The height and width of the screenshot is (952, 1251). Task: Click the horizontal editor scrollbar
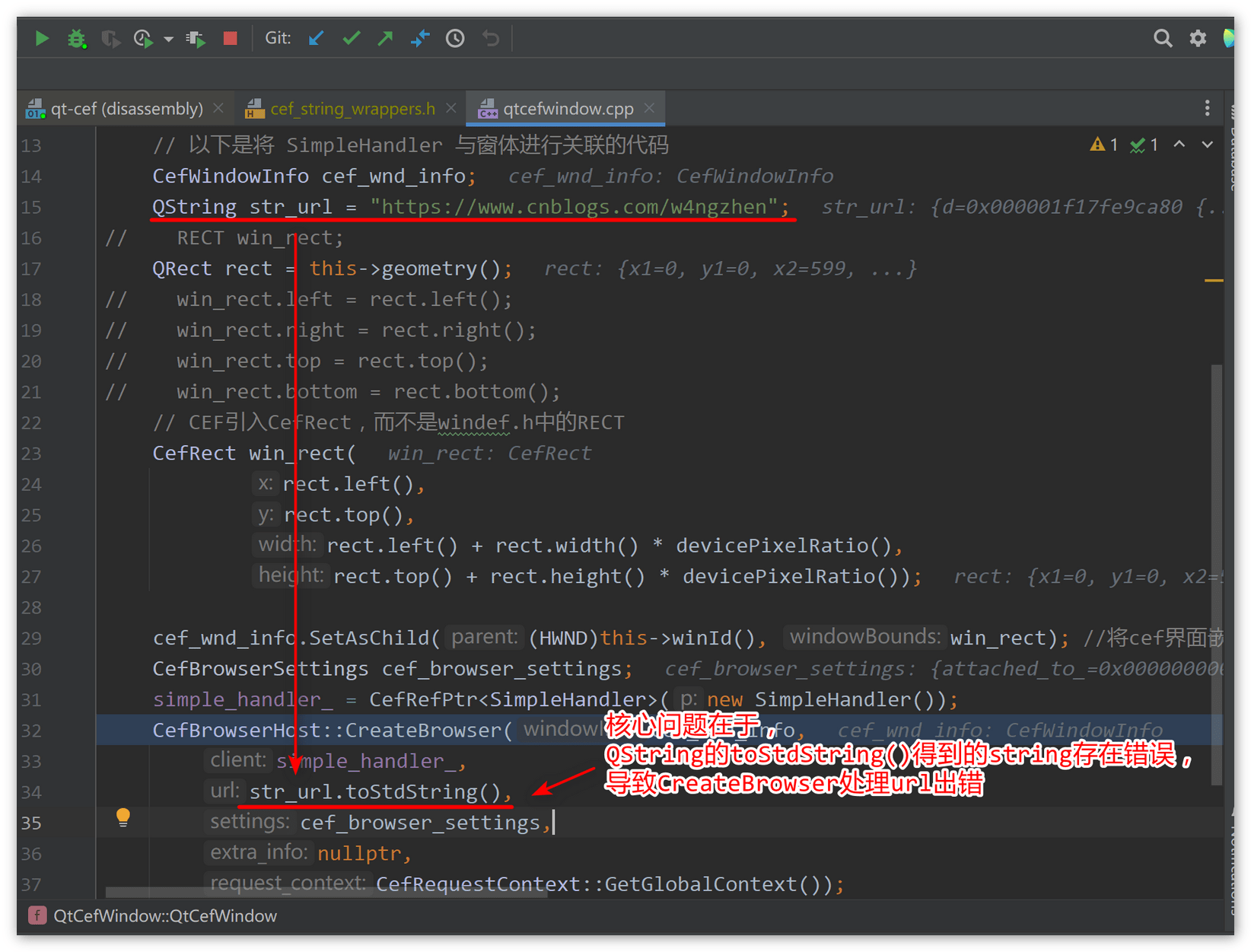pos(326,892)
